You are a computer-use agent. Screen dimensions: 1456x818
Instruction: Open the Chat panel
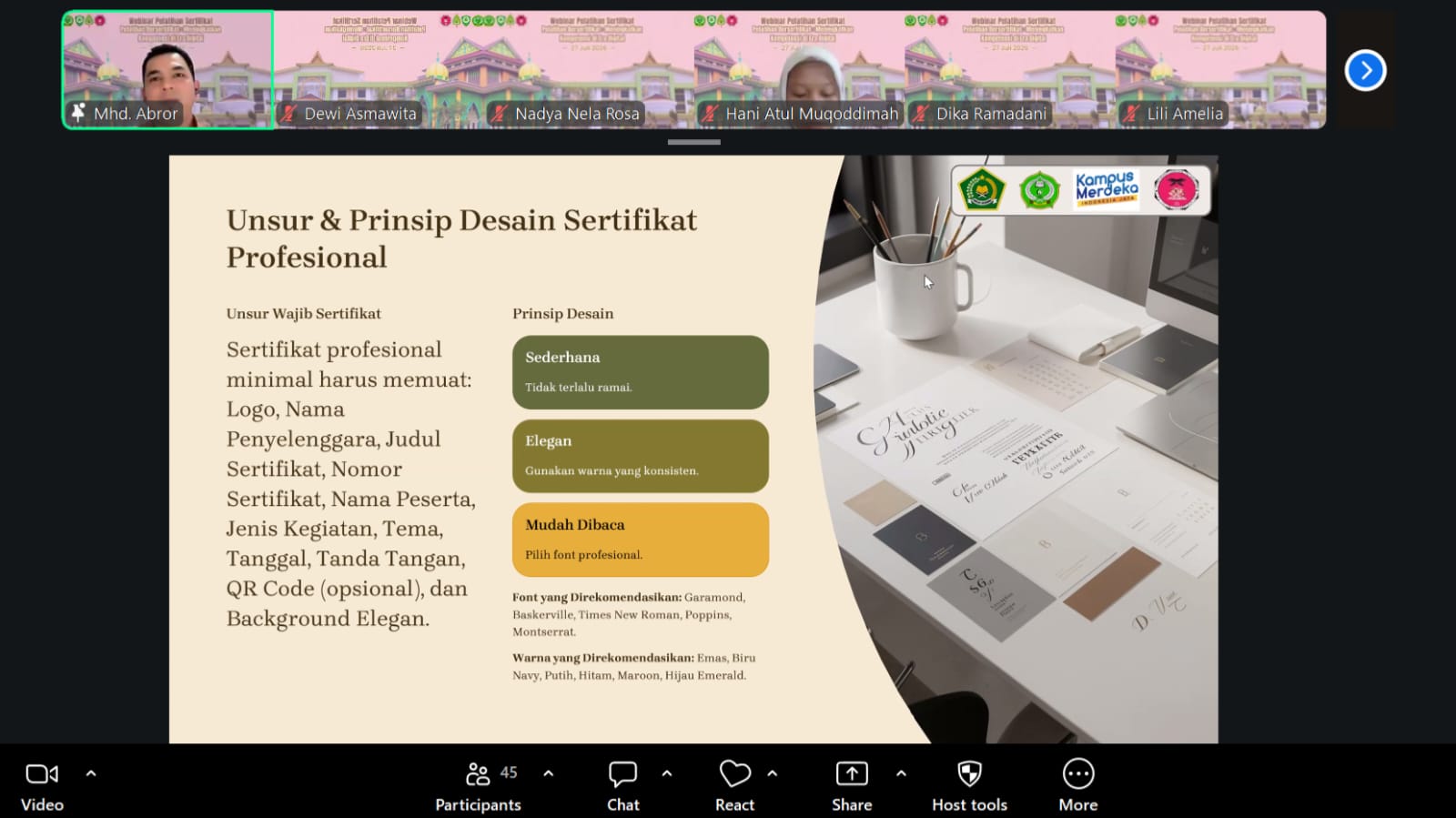pos(623,787)
